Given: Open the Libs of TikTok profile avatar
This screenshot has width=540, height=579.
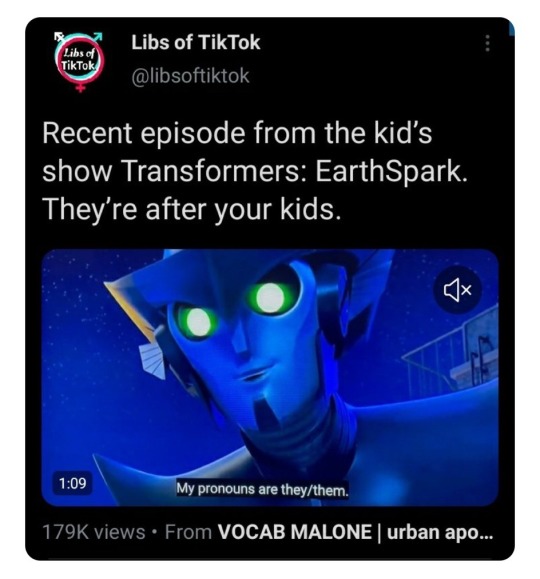Looking at the screenshot, I should pyautogui.click(x=79, y=61).
